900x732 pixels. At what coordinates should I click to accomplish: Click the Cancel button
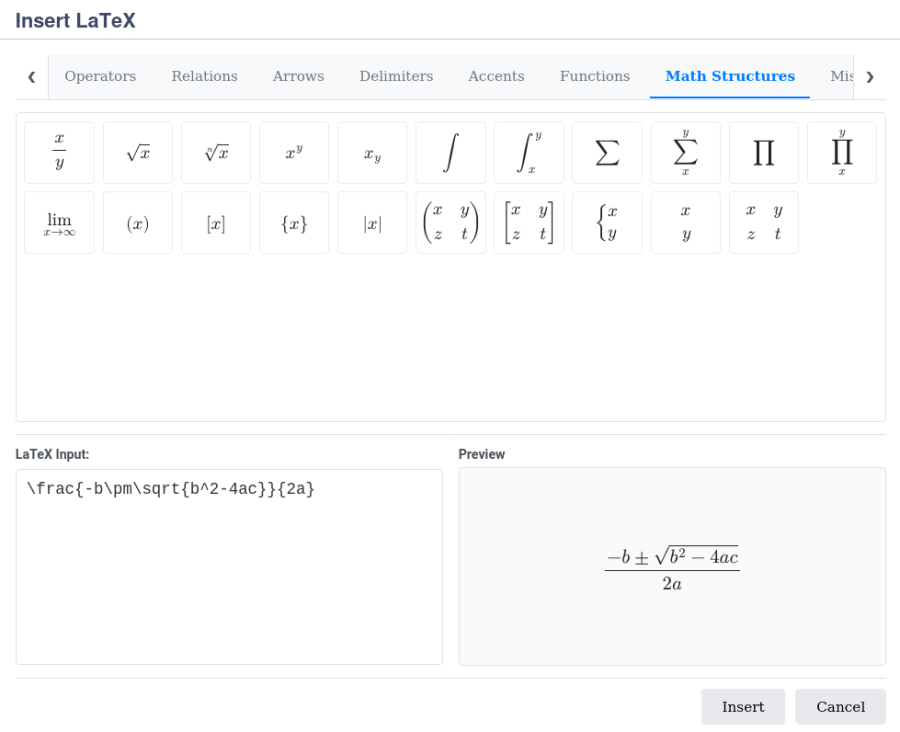(x=840, y=706)
